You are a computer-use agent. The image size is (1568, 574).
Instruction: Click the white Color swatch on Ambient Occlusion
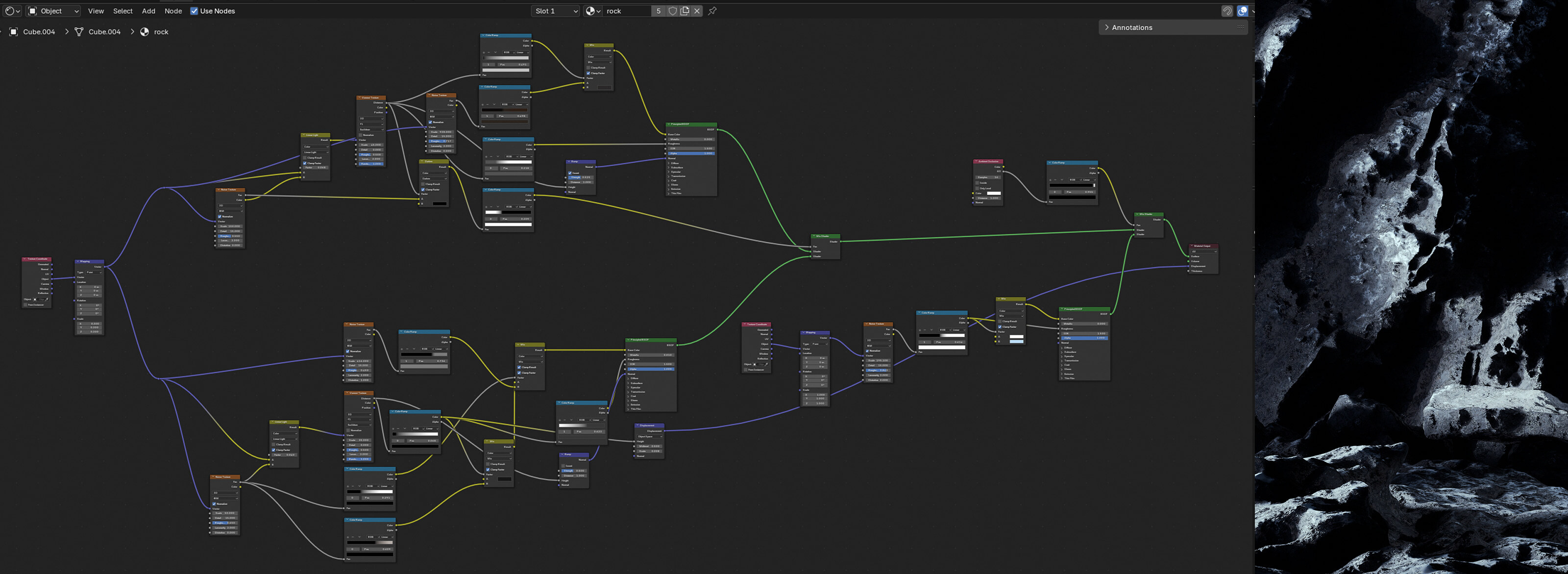coord(994,194)
